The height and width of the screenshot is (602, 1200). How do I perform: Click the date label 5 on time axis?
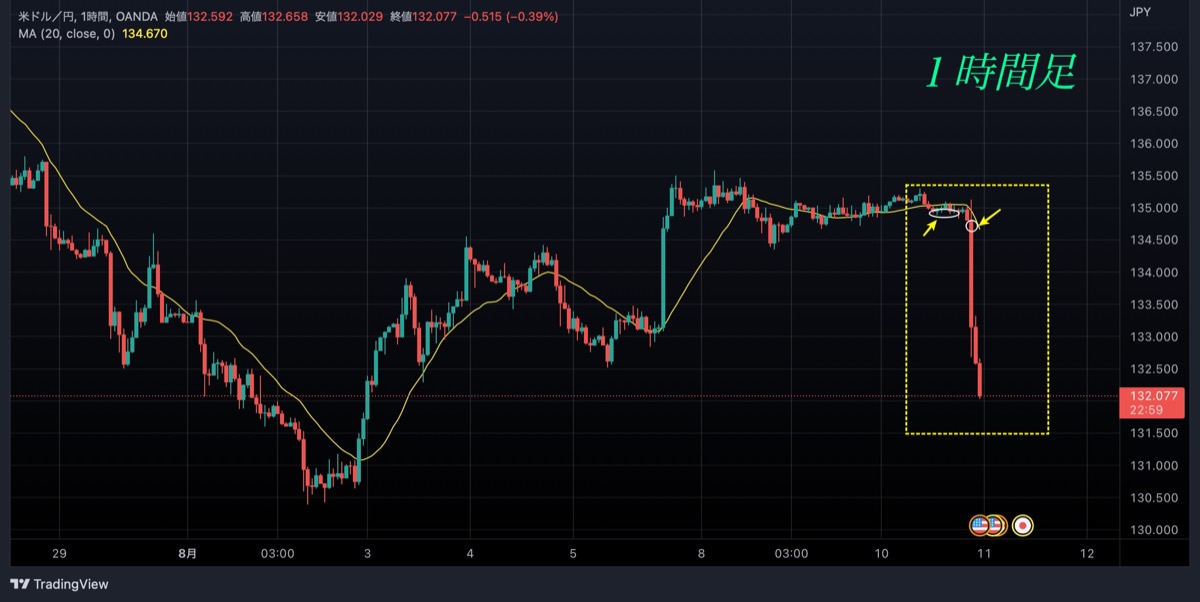tap(573, 553)
